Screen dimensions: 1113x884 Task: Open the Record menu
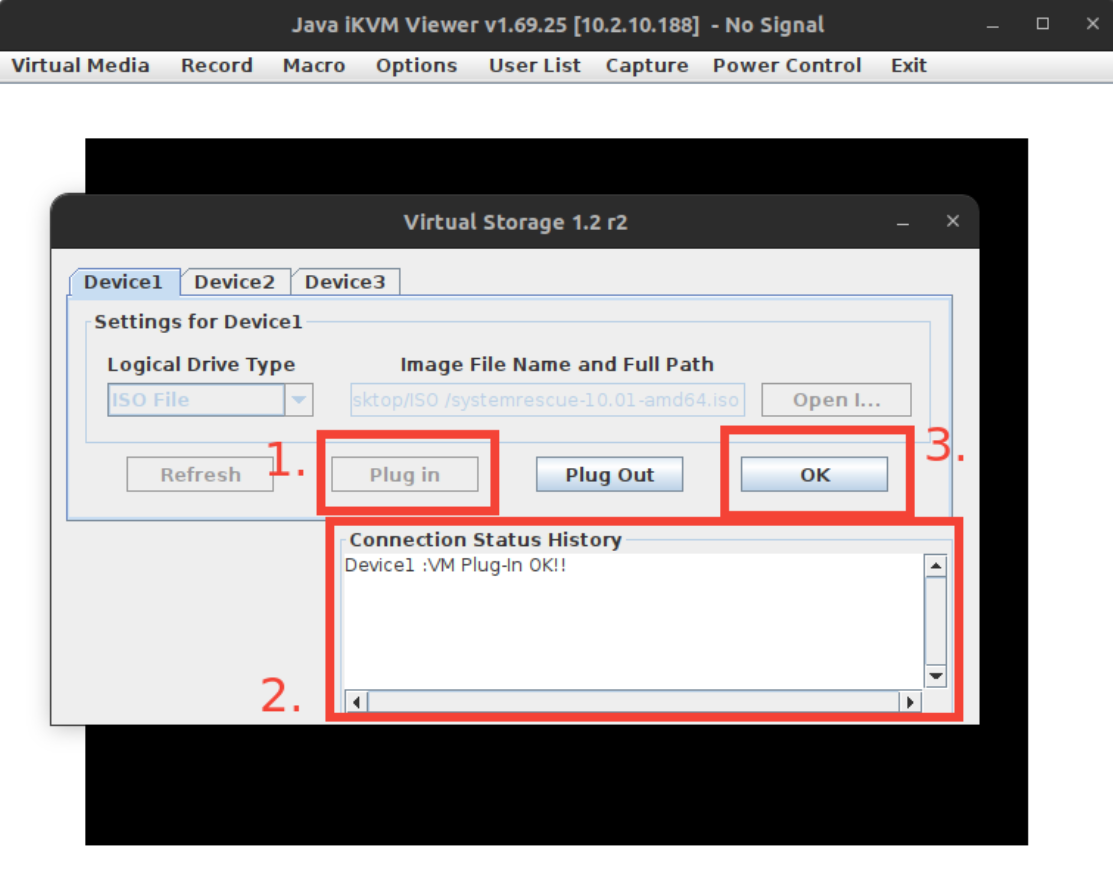pyautogui.click(x=216, y=66)
